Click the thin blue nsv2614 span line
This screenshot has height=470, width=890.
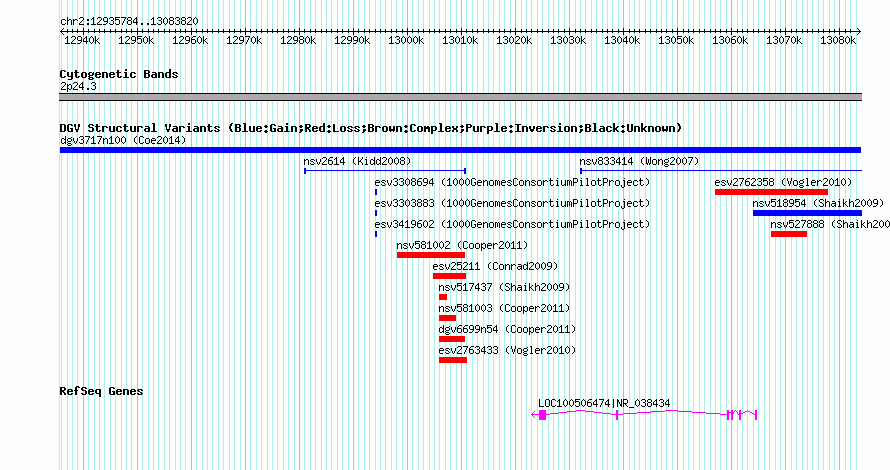coord(385,171)
